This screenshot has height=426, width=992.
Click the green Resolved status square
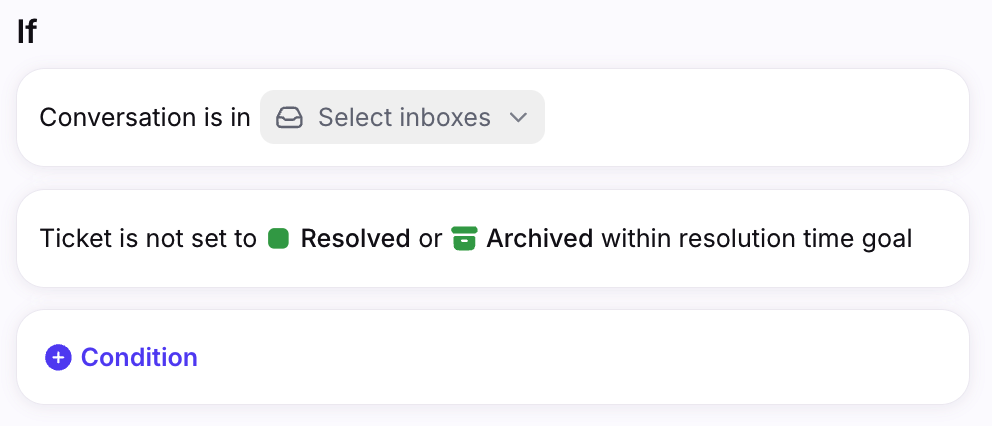click(x=278, y=239)
